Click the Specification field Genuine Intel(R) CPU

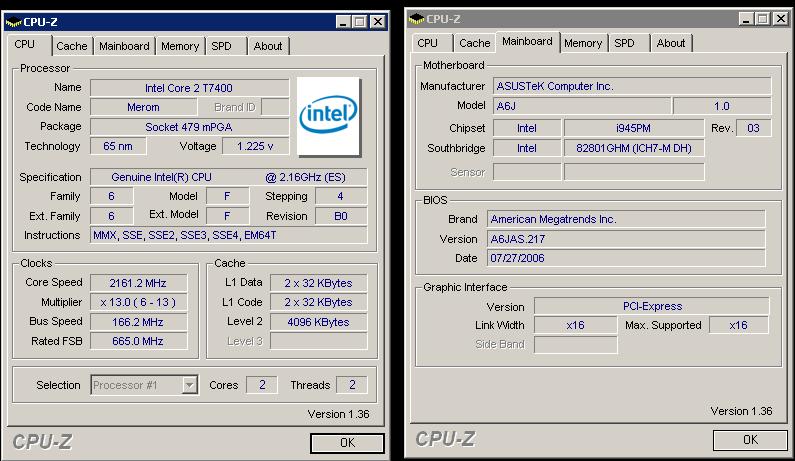228,177
